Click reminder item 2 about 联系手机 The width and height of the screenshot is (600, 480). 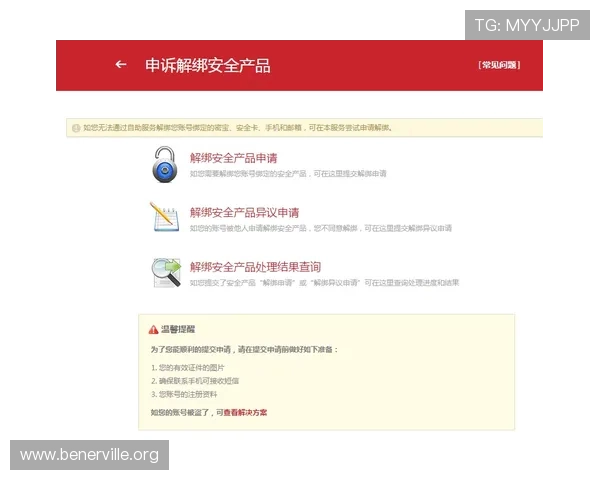(x=195, y=381)
